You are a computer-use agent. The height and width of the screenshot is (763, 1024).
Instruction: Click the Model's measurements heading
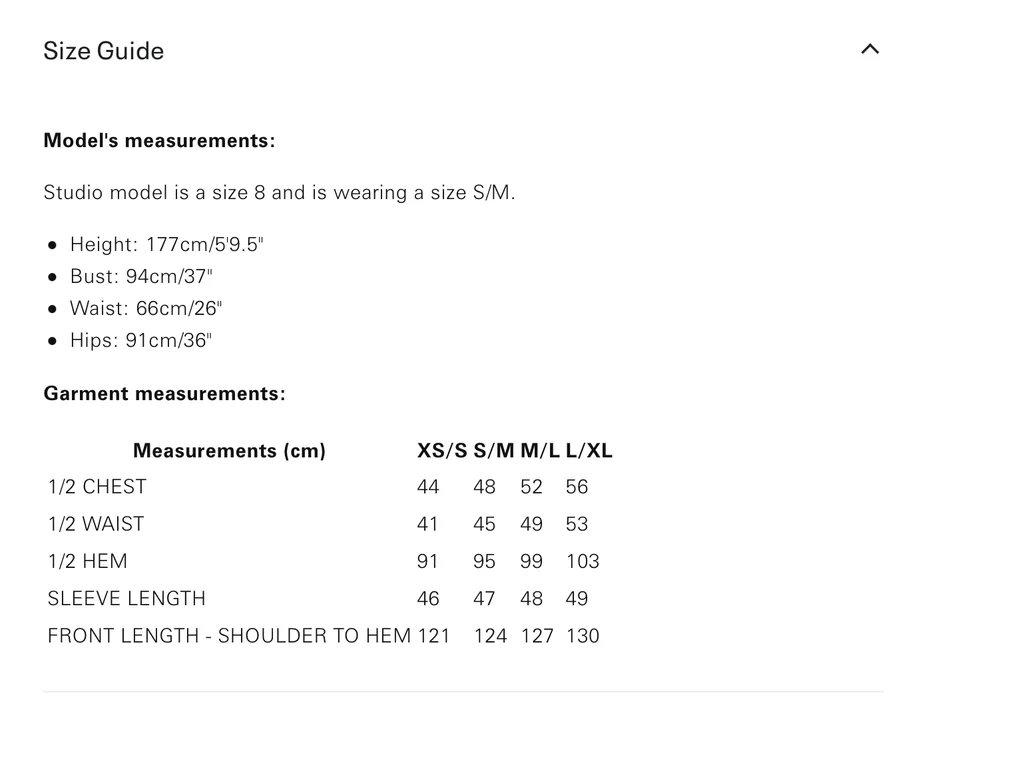click(159, 141)
